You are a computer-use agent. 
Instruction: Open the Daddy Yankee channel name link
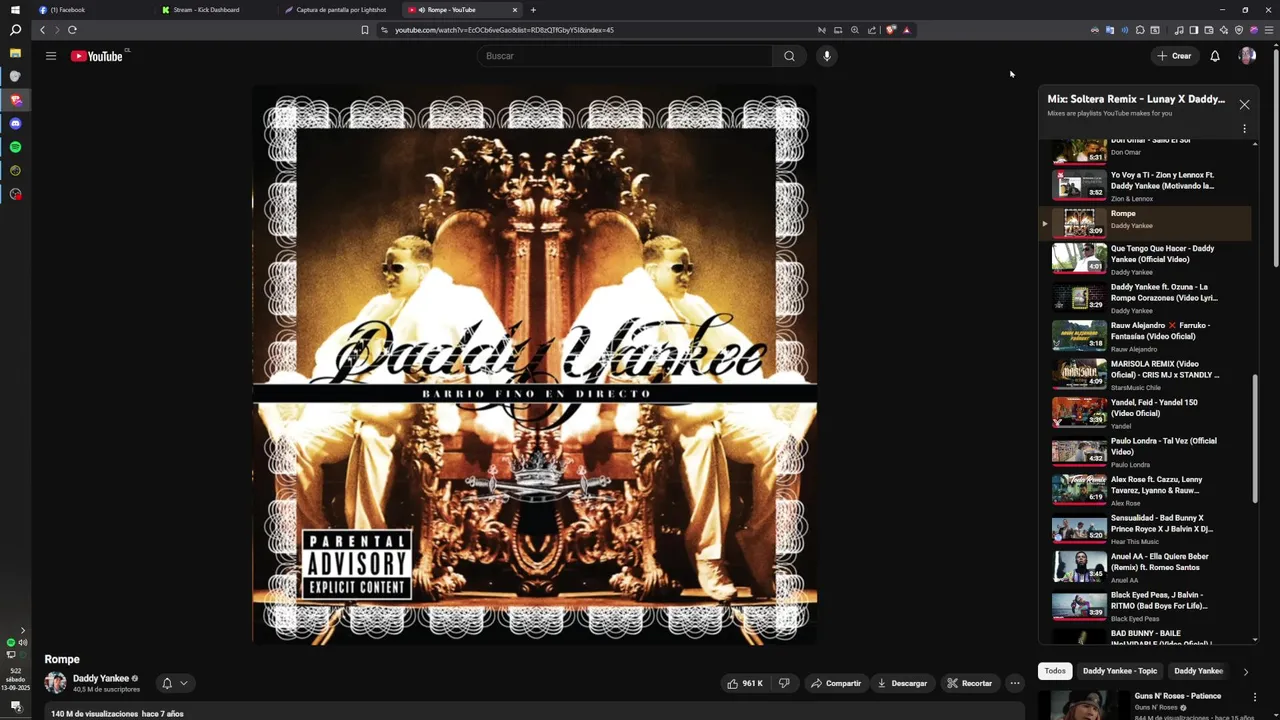click(101, 678)
